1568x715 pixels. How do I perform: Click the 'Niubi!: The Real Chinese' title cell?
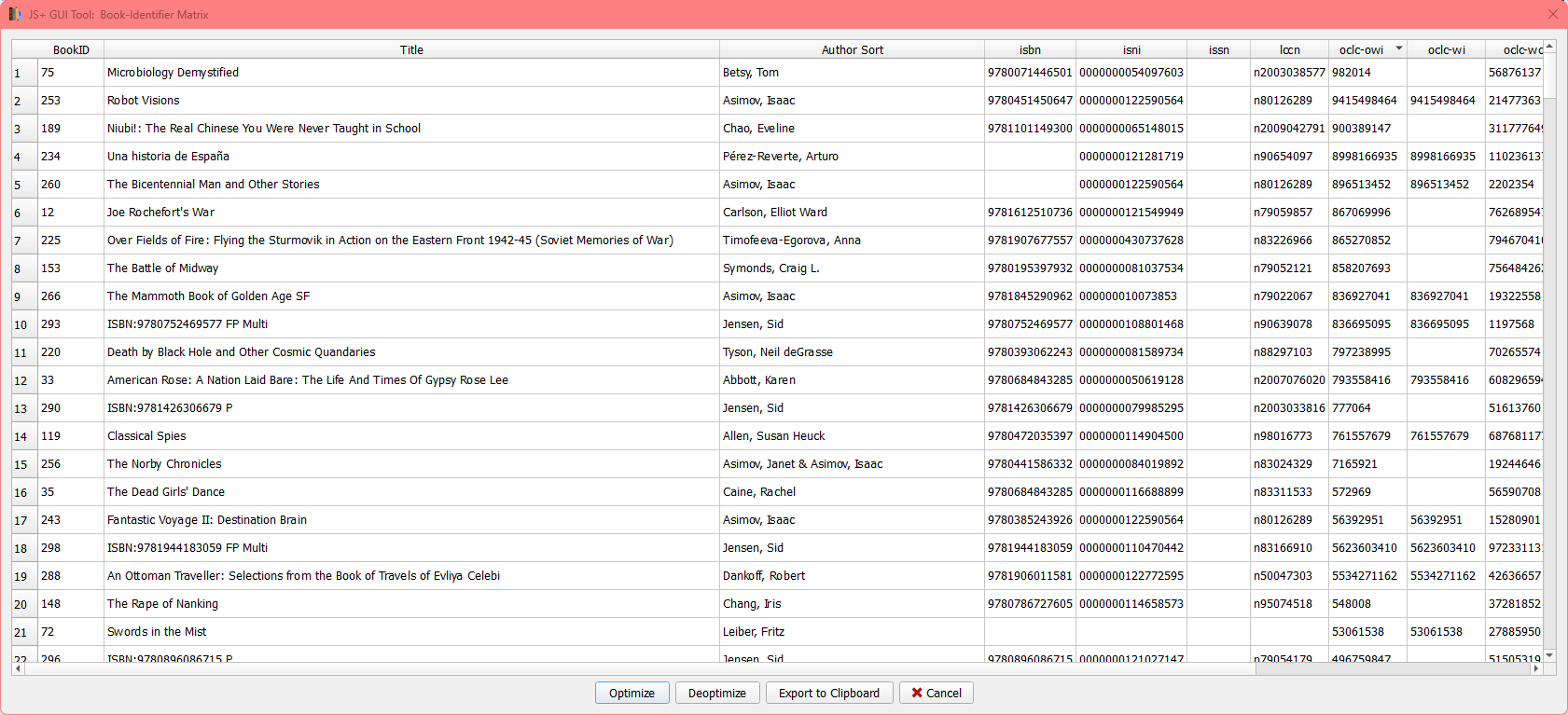411,129
